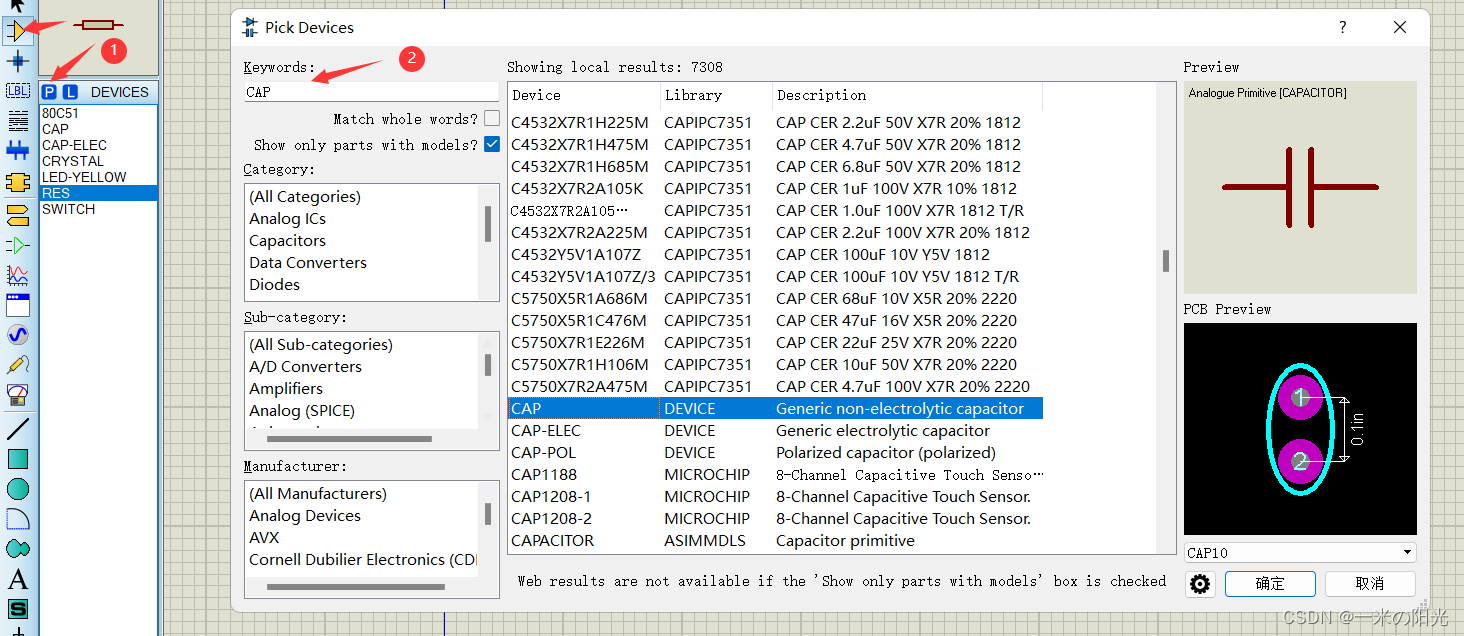The height and width of the screenshot is (636, 1464).
Task: Select the Virtual instruments meter tool
Action: pyautogui.click(x=18, y=395)
